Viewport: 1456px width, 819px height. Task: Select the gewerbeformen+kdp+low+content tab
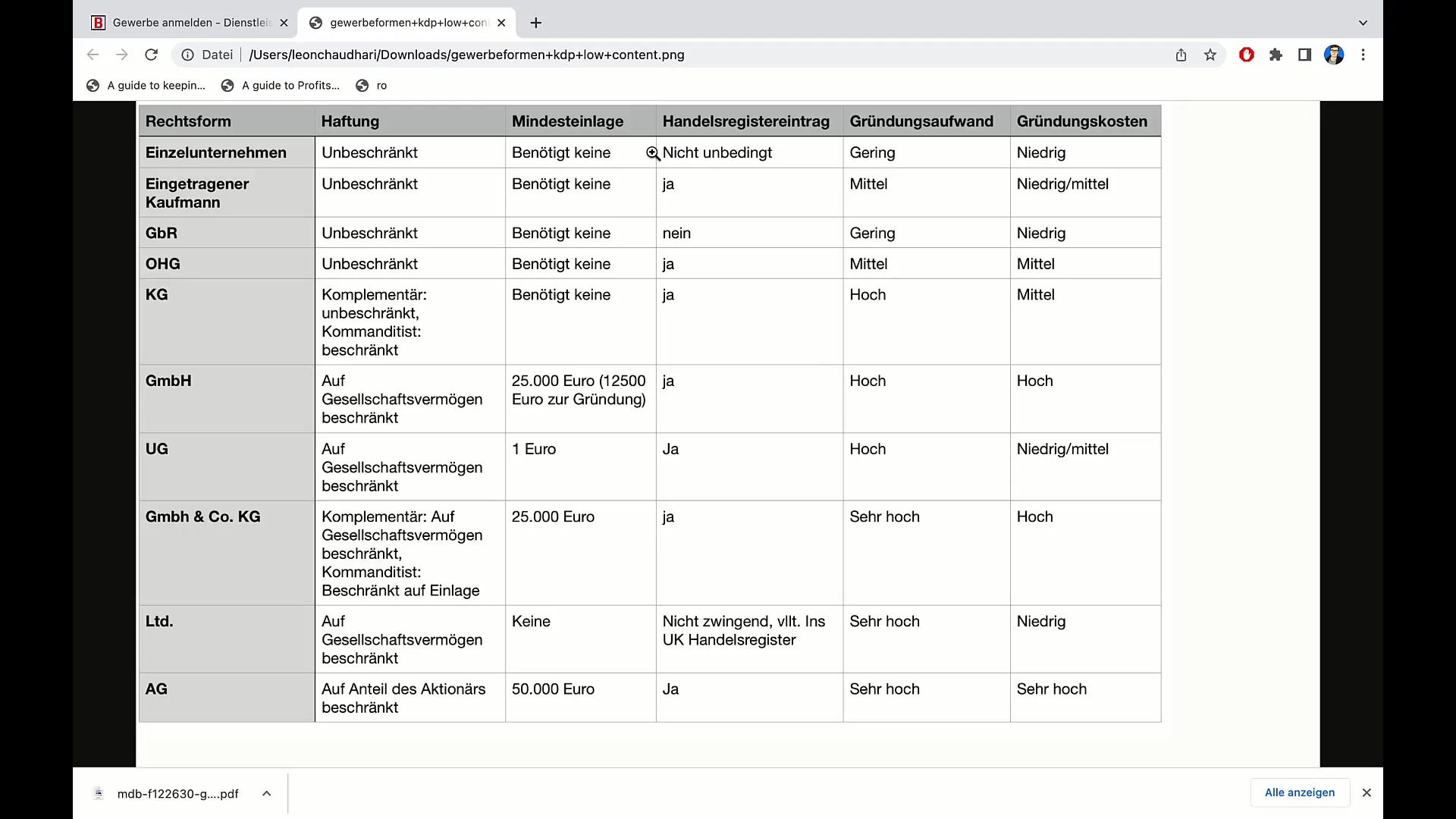(407, 23)
